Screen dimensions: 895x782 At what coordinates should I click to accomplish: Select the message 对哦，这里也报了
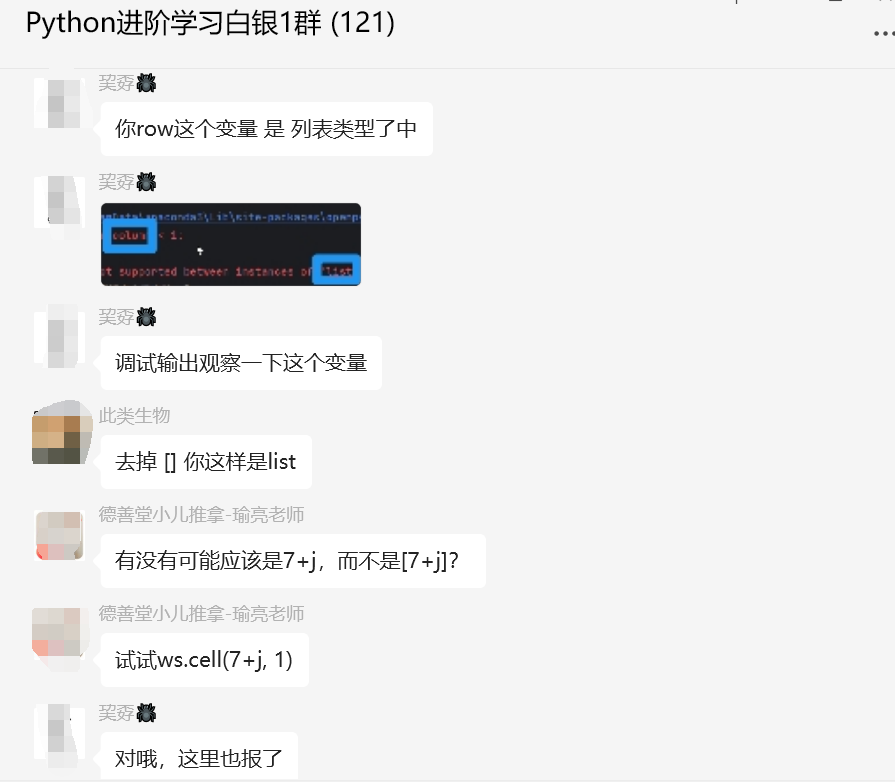click(199, 756)
